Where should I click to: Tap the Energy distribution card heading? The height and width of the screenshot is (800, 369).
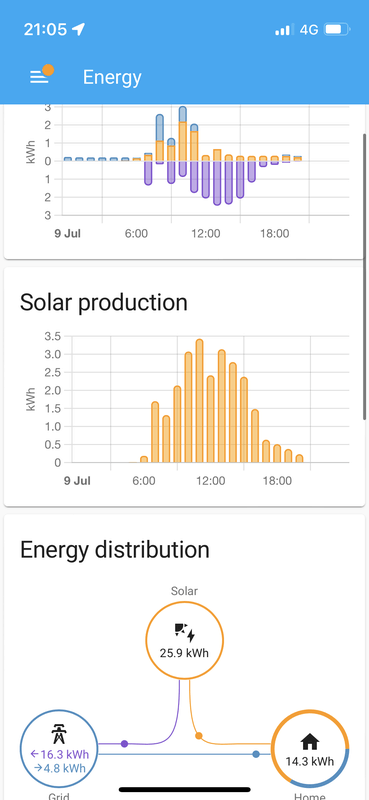coord(115,550)
